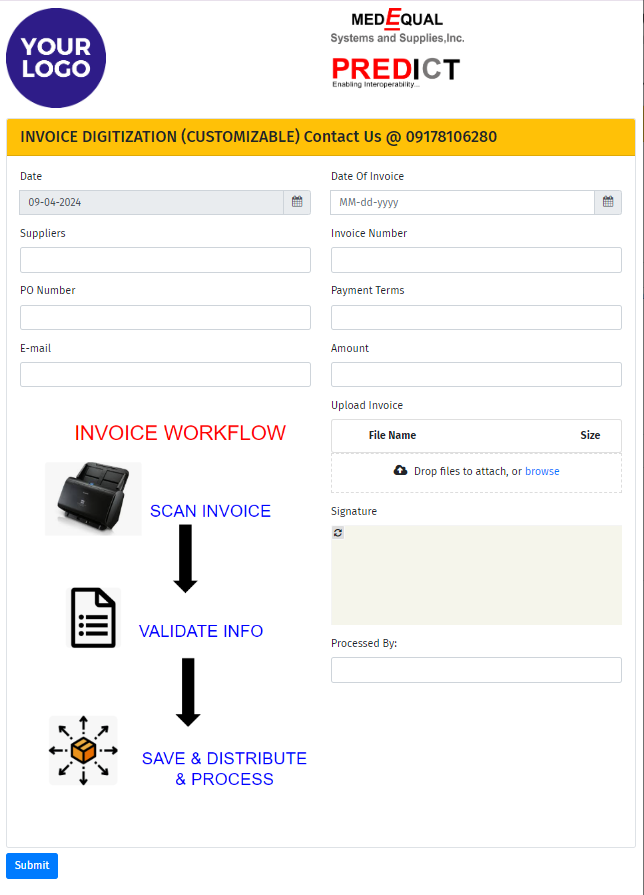Click into the Invoice Number field
The image size is (644, 895).
click(x=476, y=260)
